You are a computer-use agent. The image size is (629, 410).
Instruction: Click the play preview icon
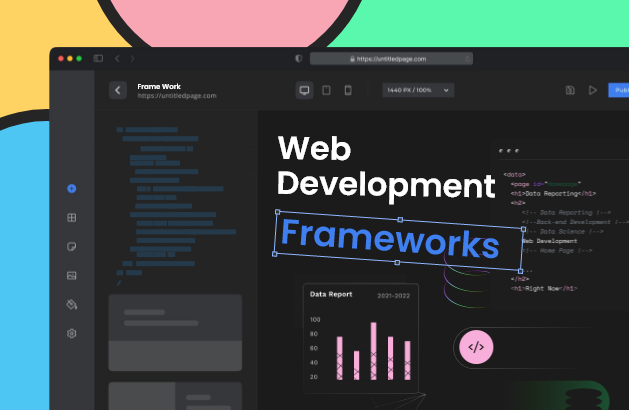(592, 90)
